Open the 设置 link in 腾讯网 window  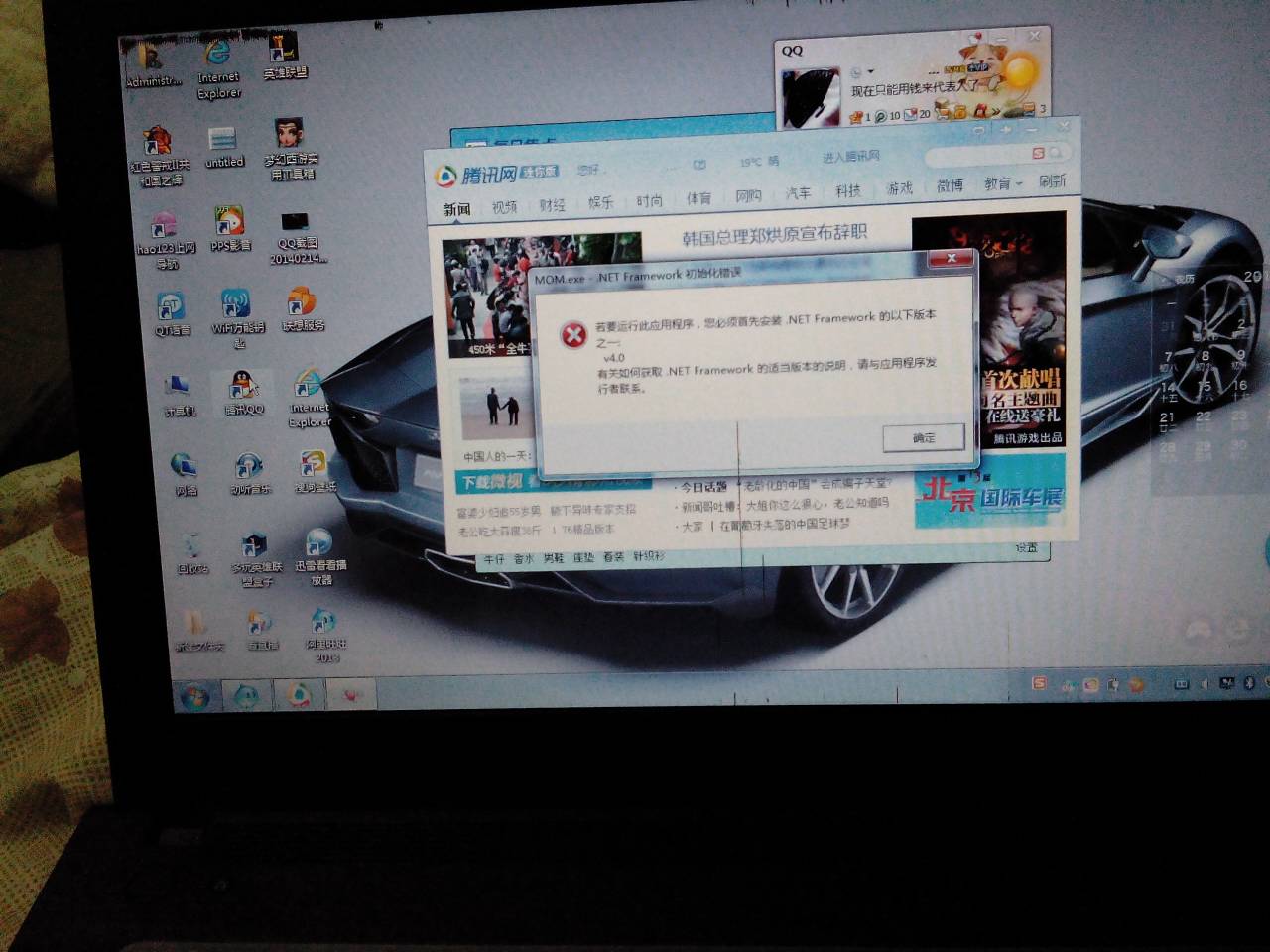pos(1026,548)
